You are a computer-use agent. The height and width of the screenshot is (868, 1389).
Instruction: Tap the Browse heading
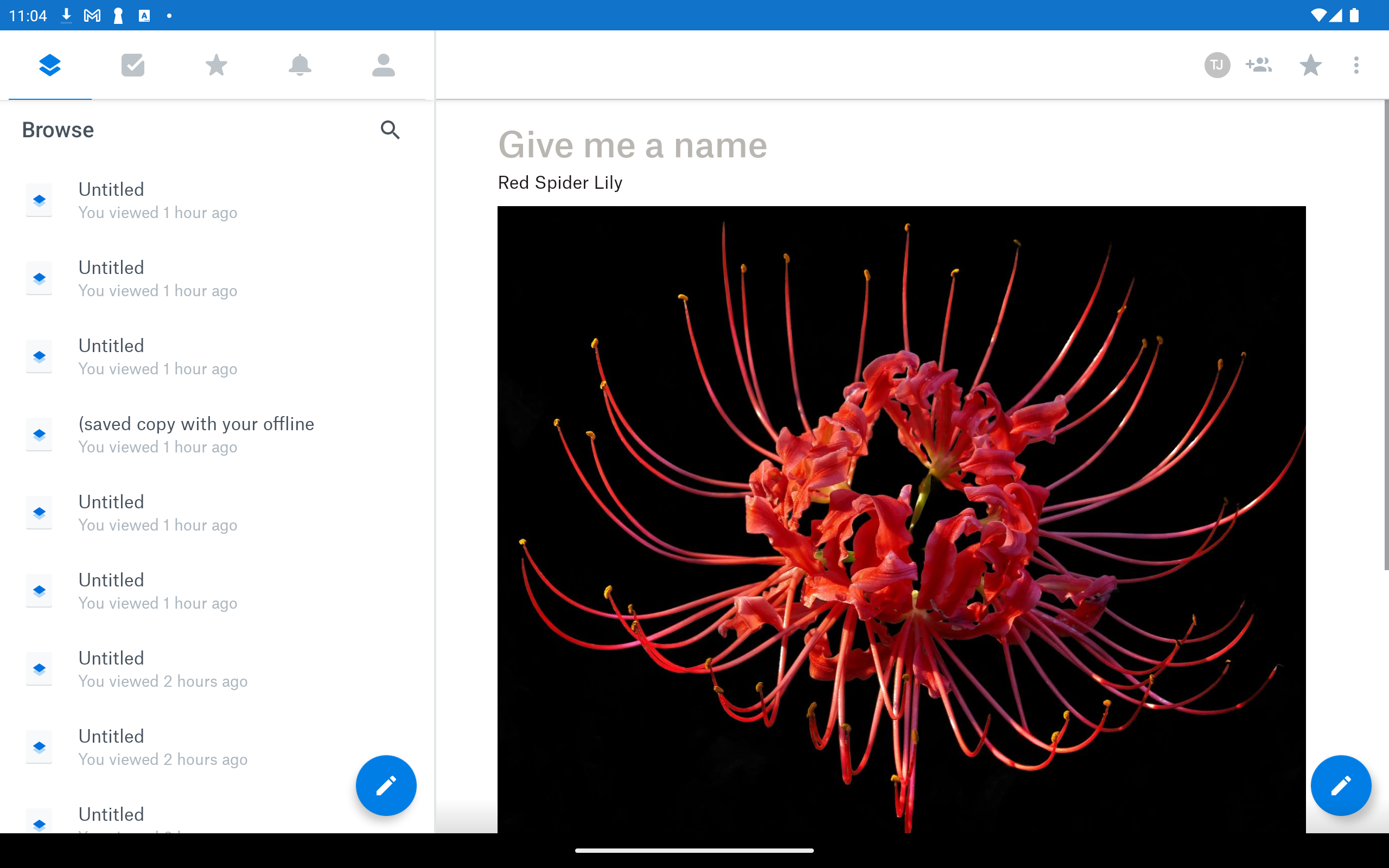click(58, 130)
